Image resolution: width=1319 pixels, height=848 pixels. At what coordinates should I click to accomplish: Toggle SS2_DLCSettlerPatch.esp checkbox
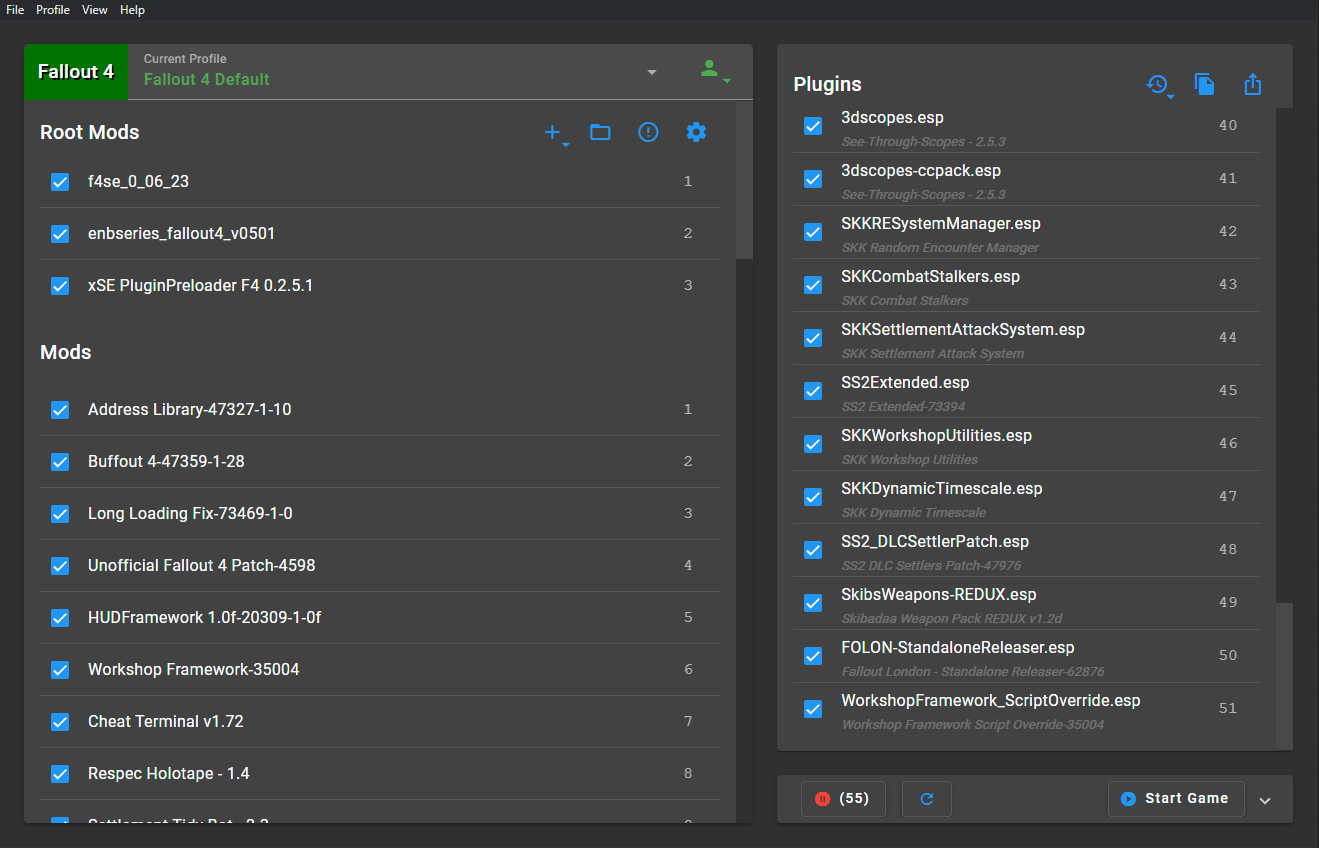813,550
